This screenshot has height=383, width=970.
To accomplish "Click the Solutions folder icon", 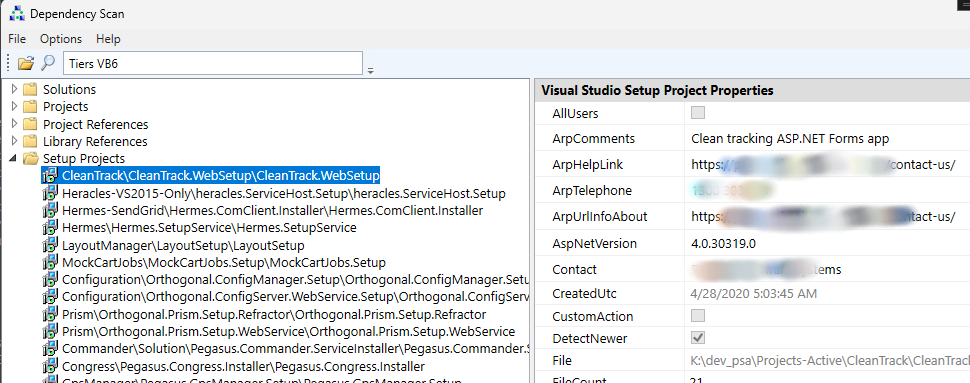I will 30,89.
